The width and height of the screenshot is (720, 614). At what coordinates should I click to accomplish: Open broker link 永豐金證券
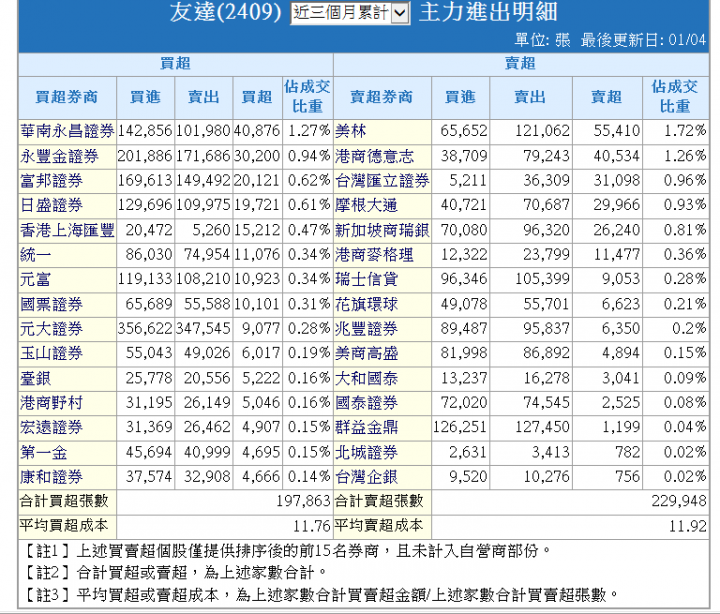tap(59, 157)
